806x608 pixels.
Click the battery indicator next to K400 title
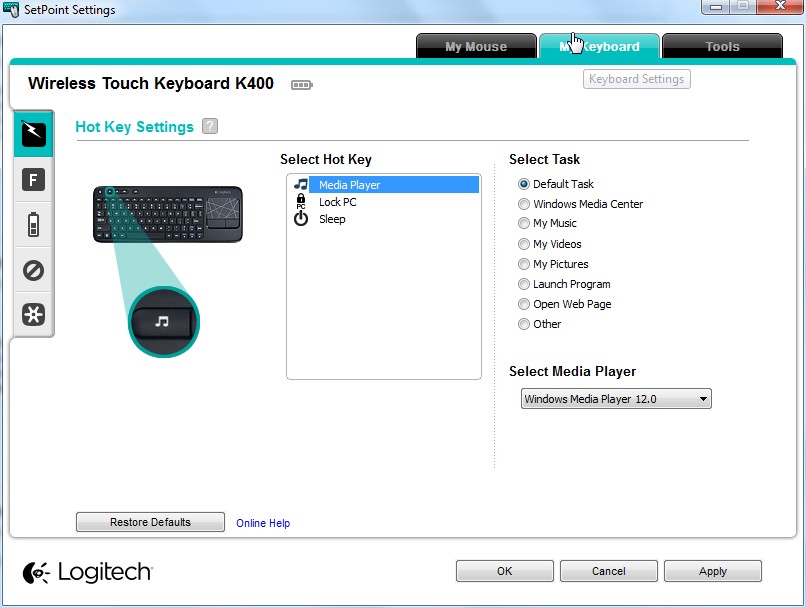click(302, 85)
